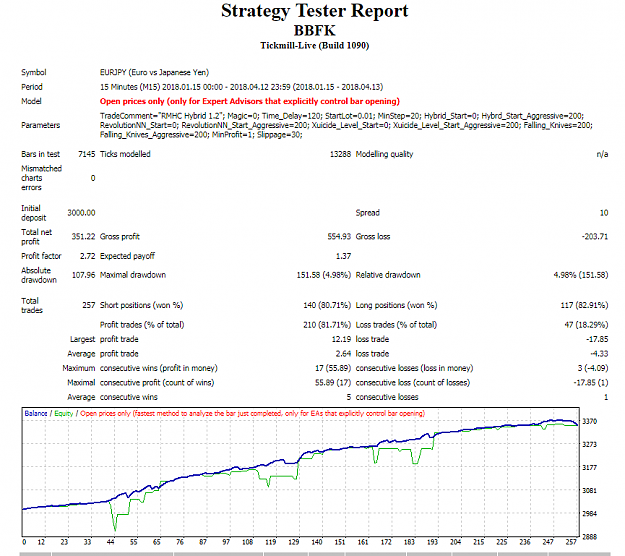Screen dimensions: 625x556
Task: Click Short positions value '140 (80.71%)'
Action: pos(327,305)
